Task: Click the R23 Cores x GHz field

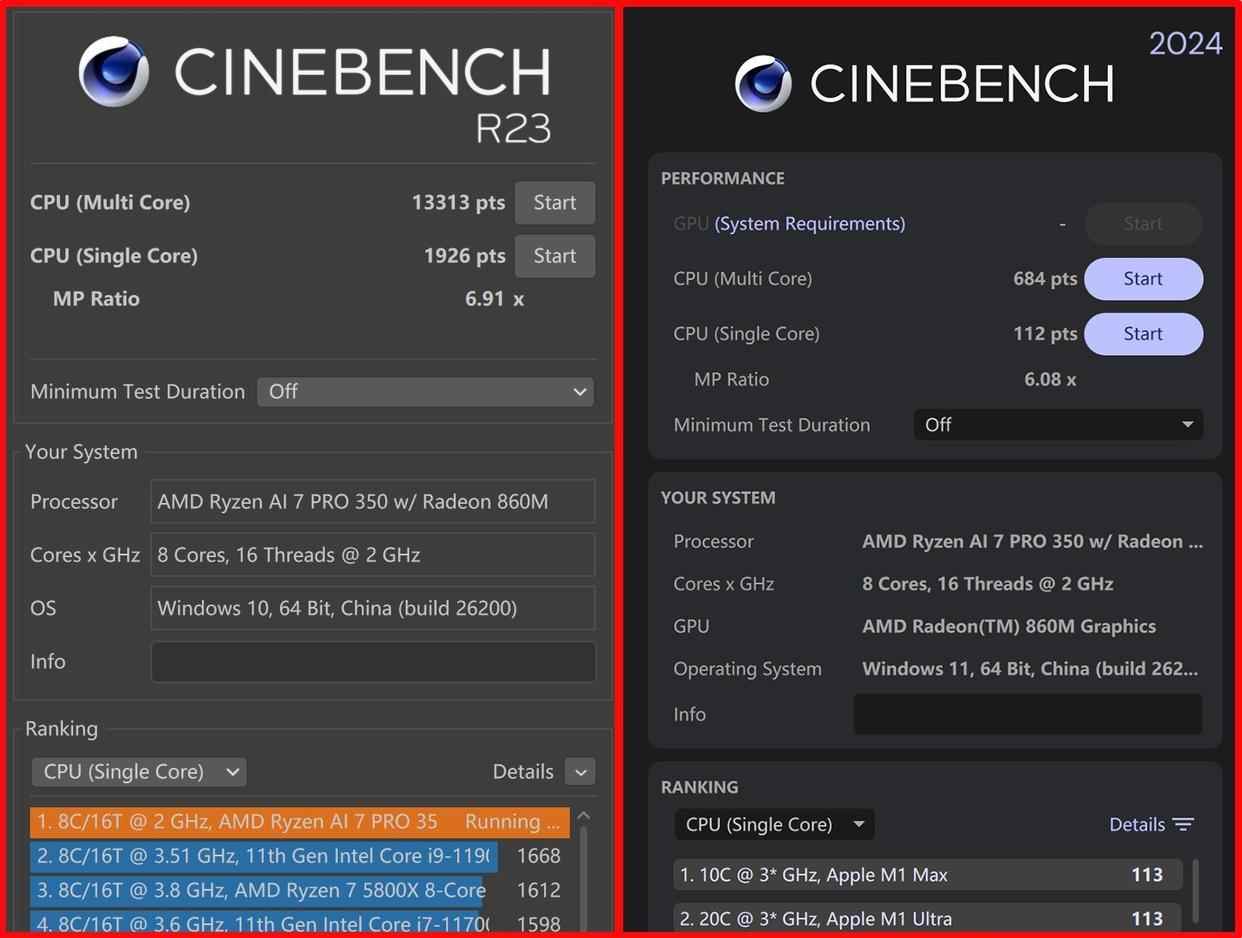Action: click(373, 555)
